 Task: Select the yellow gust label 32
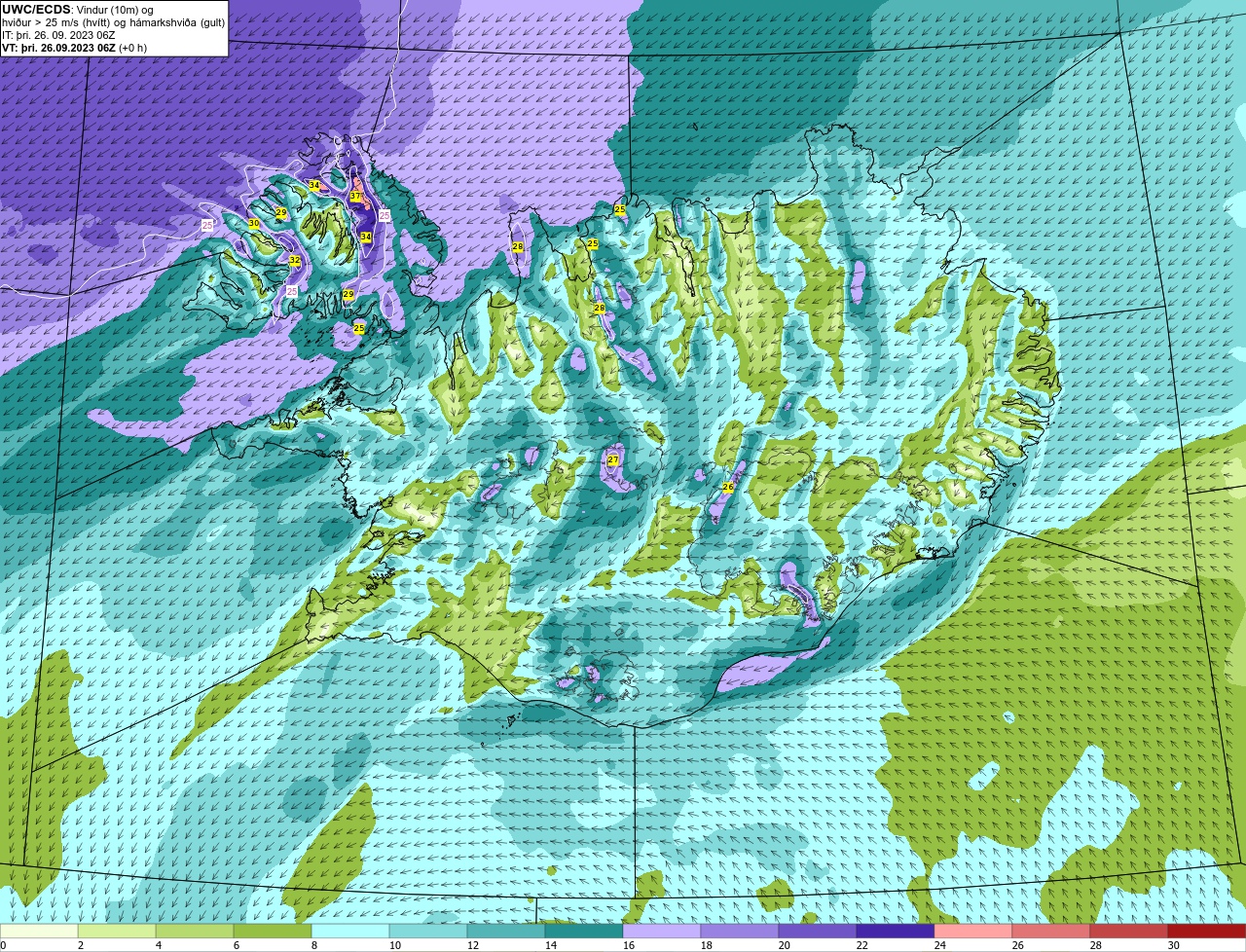(295, 260)
